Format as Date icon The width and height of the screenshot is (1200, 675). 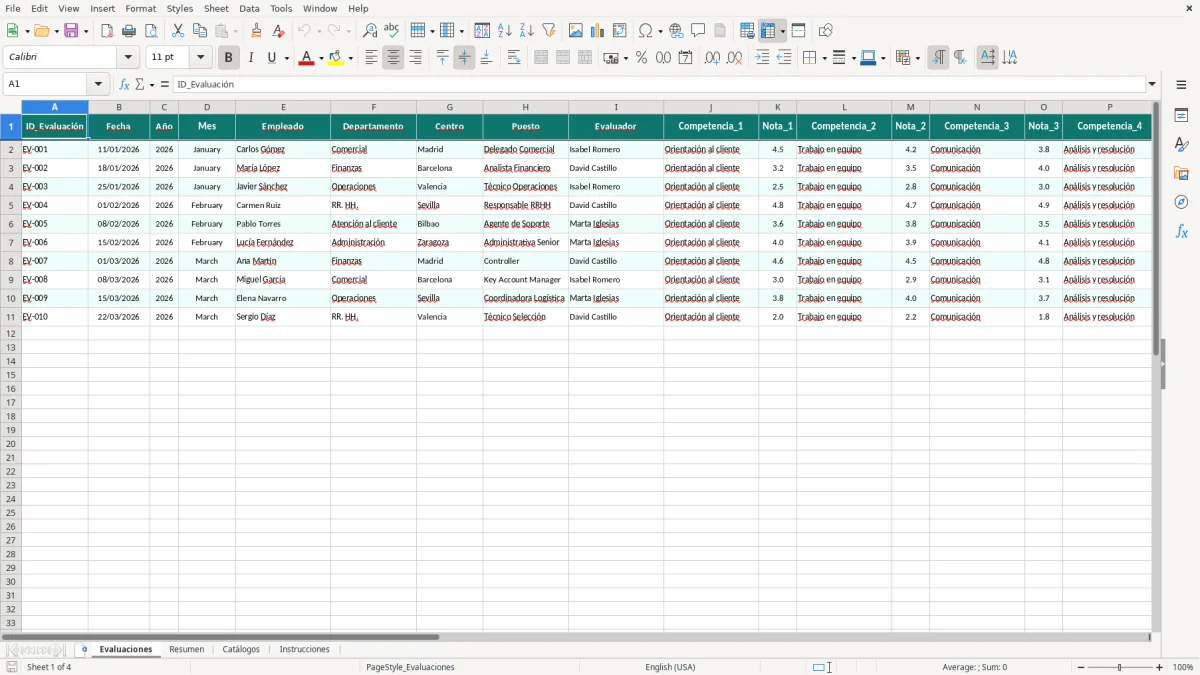(686, 58)
